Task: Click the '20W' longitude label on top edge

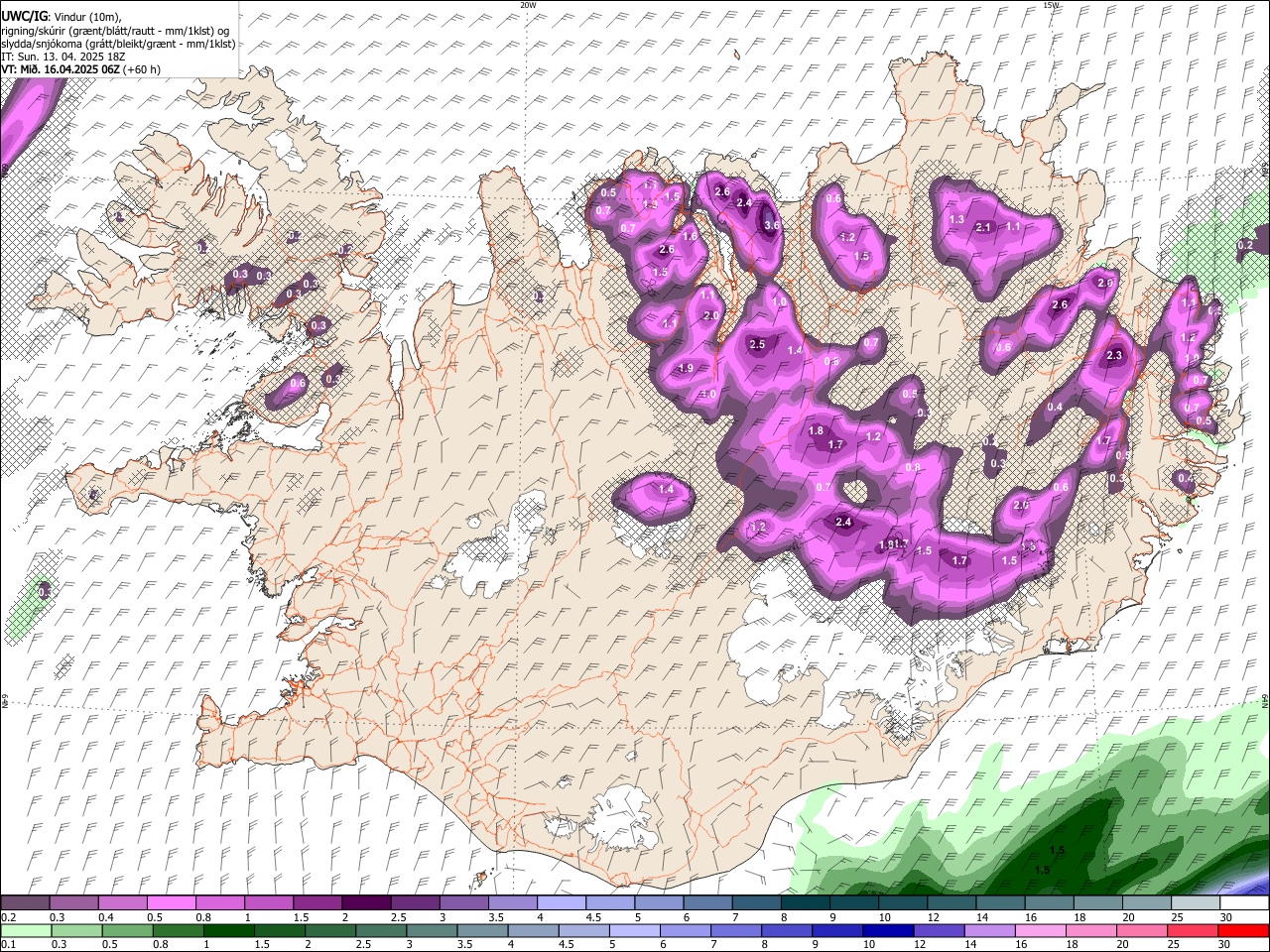Action: tap(528, 5)
